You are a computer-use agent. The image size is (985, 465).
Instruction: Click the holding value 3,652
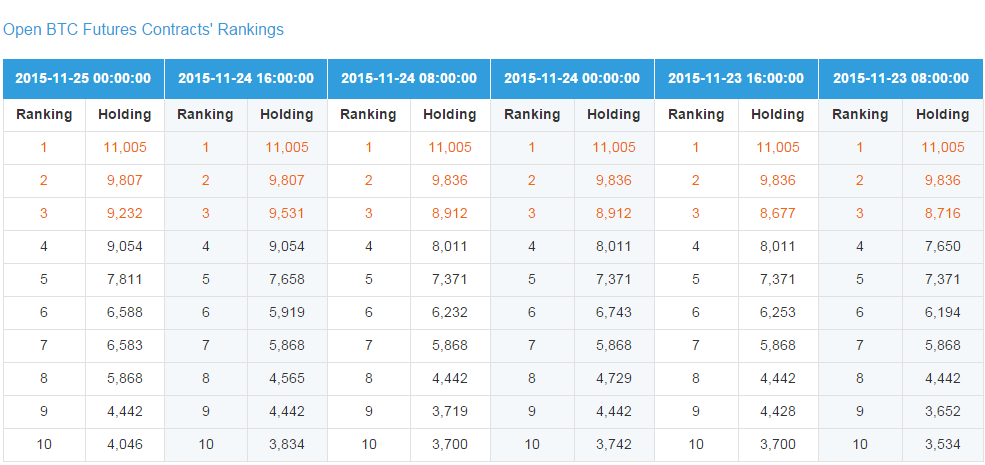(942, 412)
